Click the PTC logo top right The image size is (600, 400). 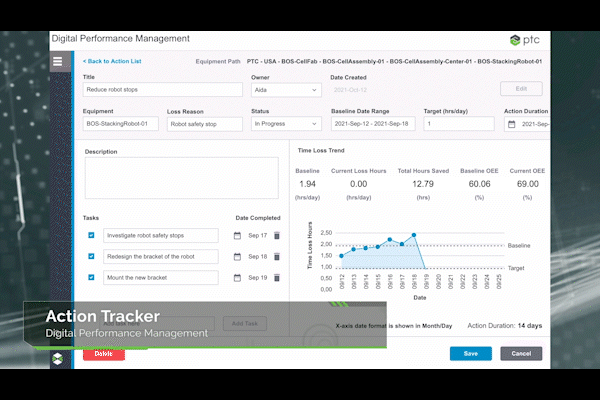[525, 40]
